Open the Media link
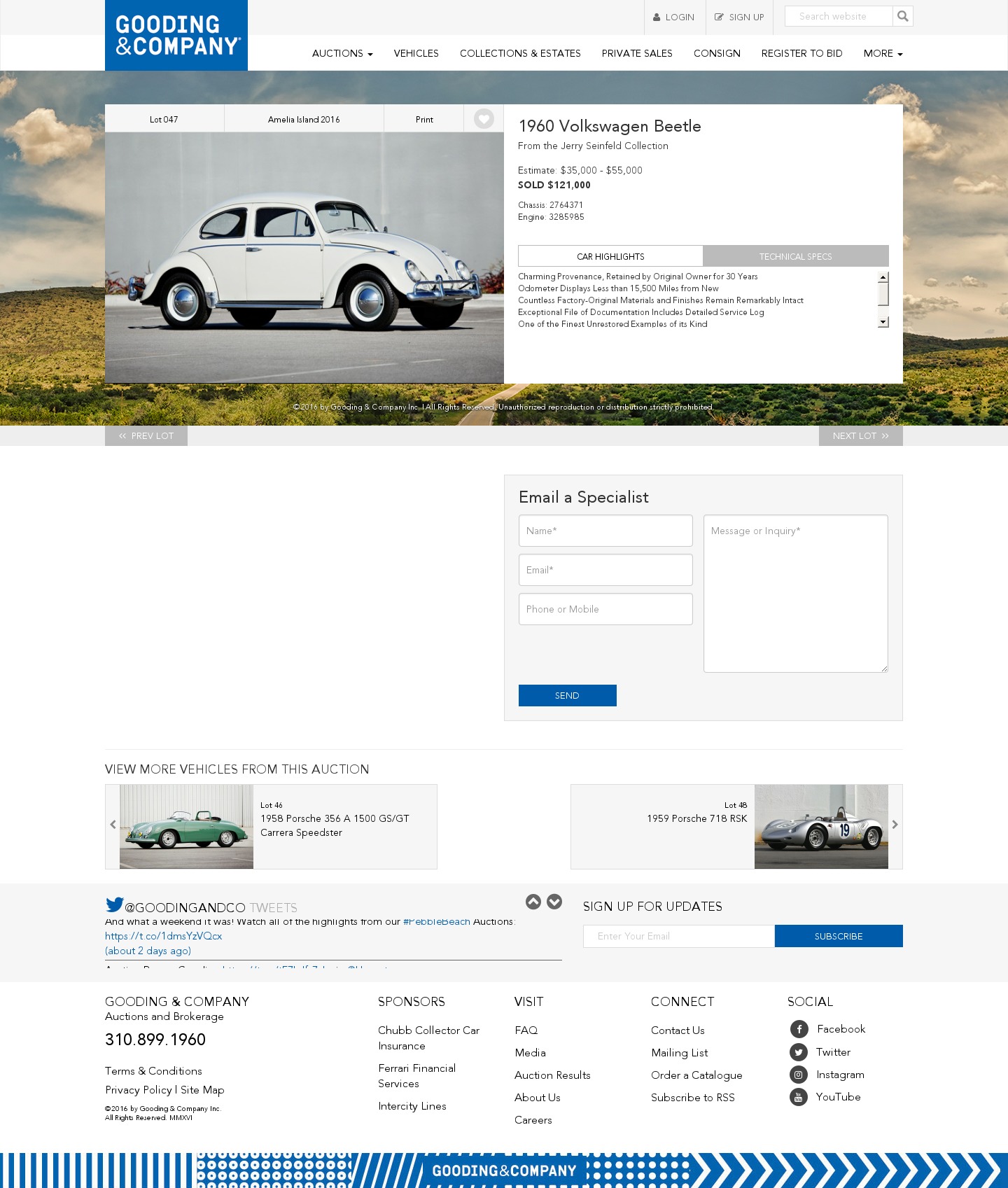 [530, 1053]
